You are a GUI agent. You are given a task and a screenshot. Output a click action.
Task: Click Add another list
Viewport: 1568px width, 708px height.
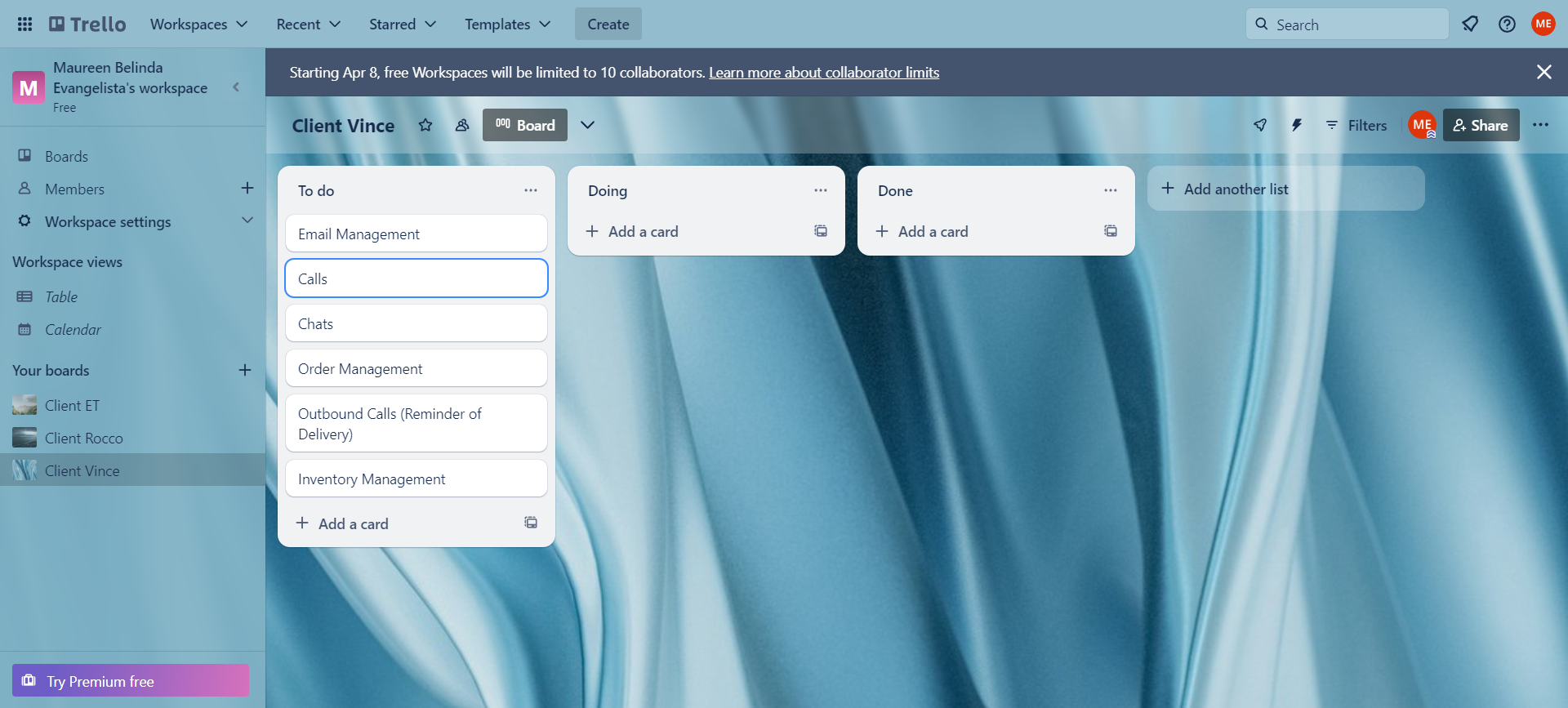point(1286,189)
